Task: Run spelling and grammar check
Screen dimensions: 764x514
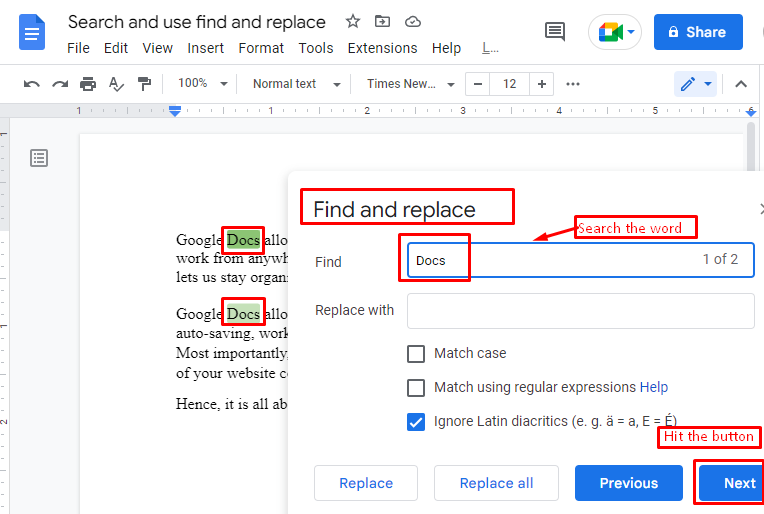Action: click(116, 84)
